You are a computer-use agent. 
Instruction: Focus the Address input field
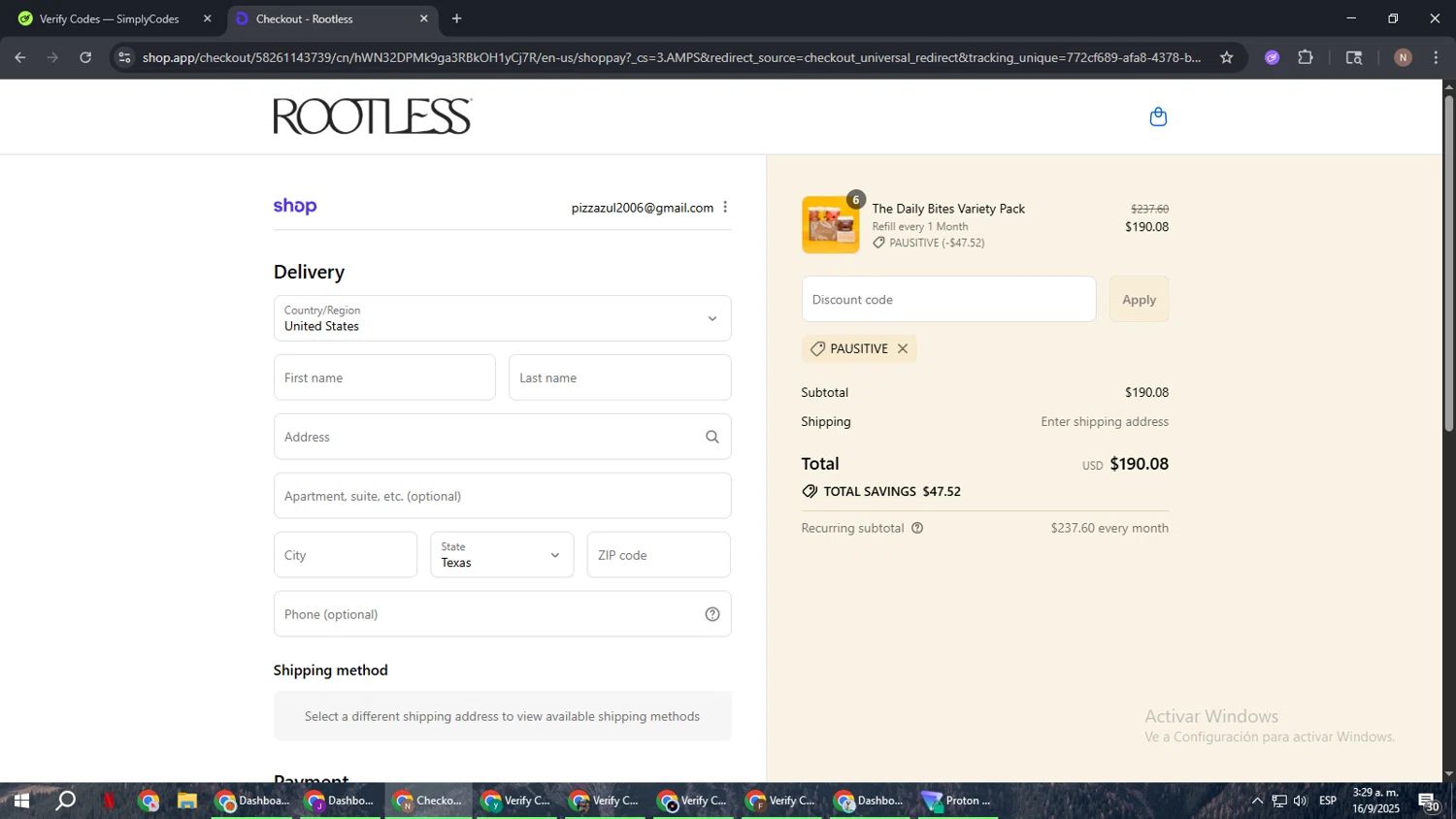coord(502,437)
